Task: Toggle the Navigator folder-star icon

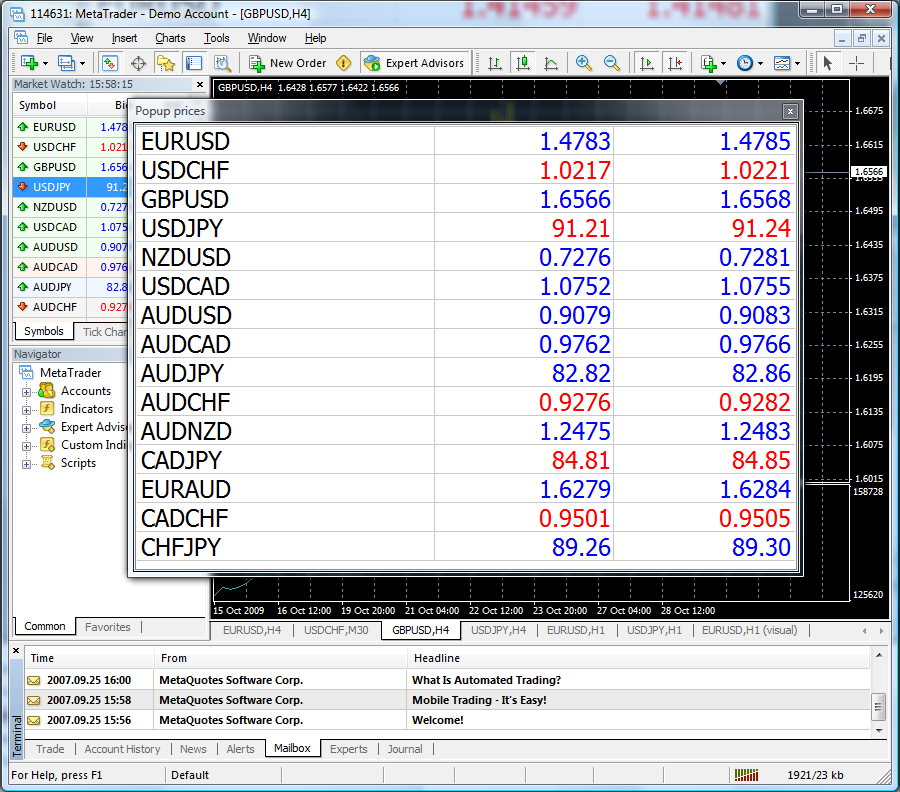Action: (x=166, y=63)
